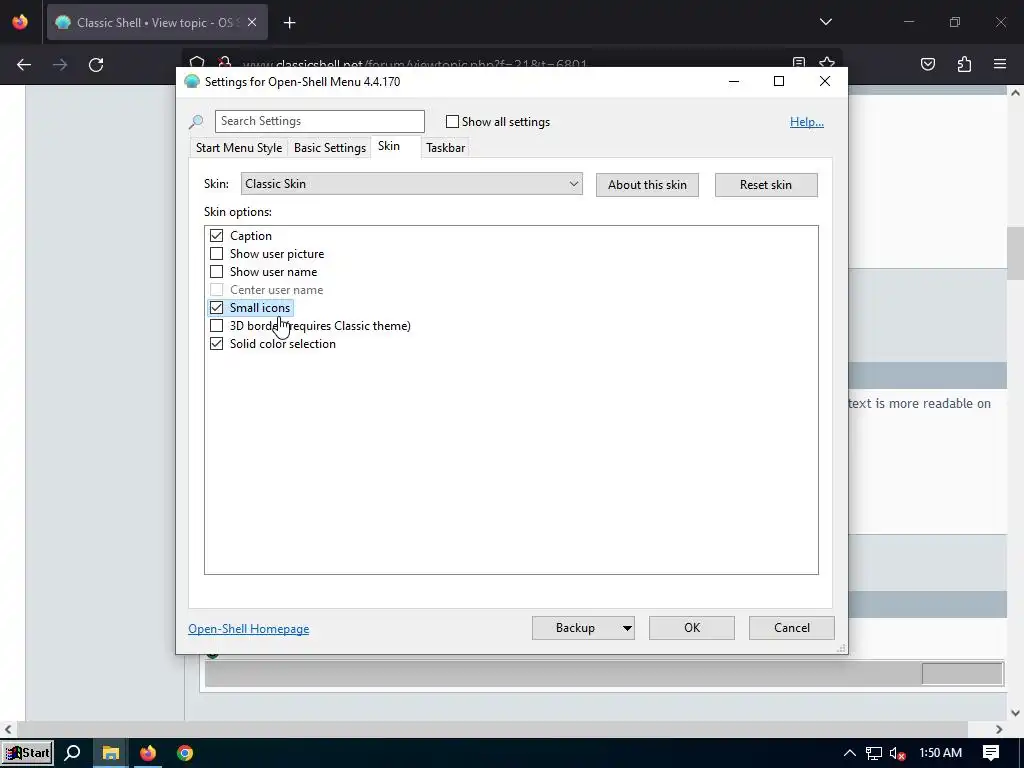Click the horizontal scrollbar right arrow

pos(999,729)
